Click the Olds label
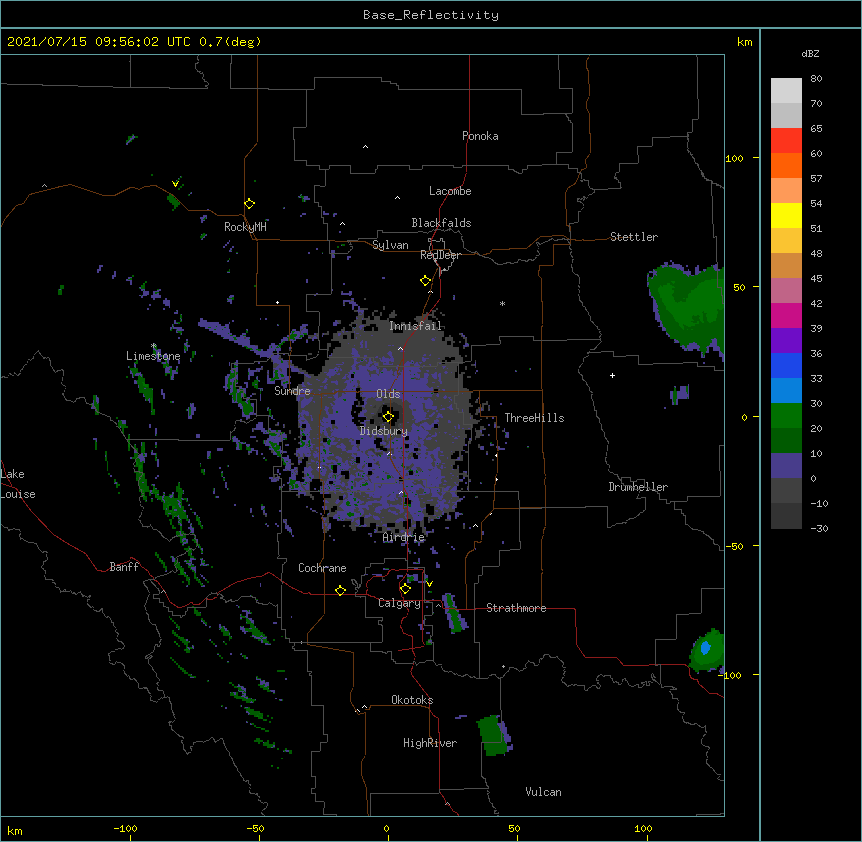This screenshot has width=862, height=842. (388, 394)
